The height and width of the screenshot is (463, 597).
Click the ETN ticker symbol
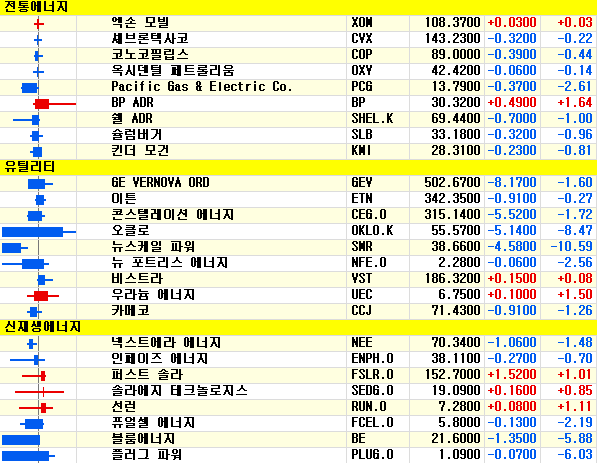[362, 199]
